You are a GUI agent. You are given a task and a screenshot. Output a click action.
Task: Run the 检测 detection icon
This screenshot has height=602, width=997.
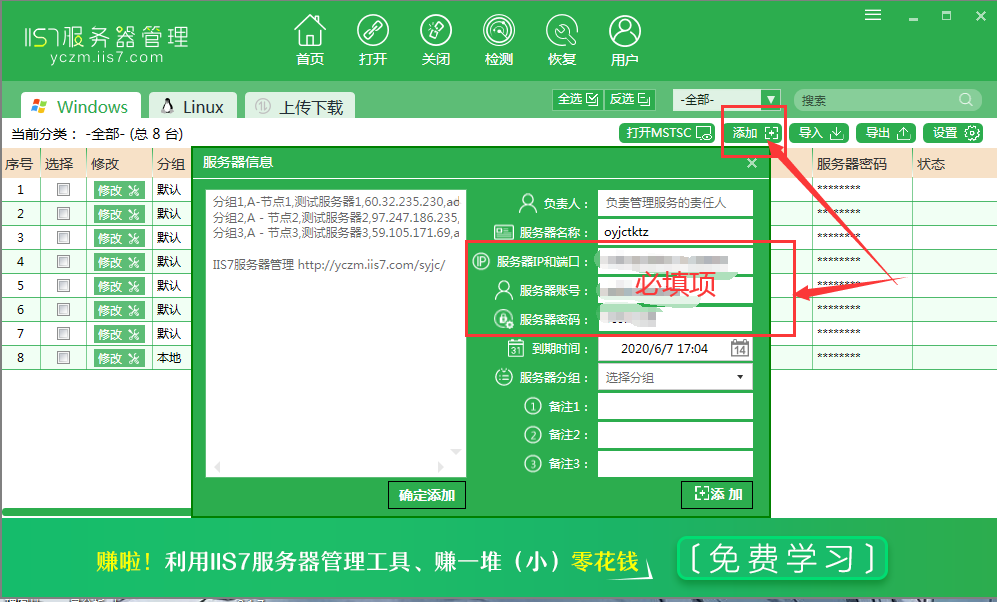pyautogui.click(x=498, y=40)
